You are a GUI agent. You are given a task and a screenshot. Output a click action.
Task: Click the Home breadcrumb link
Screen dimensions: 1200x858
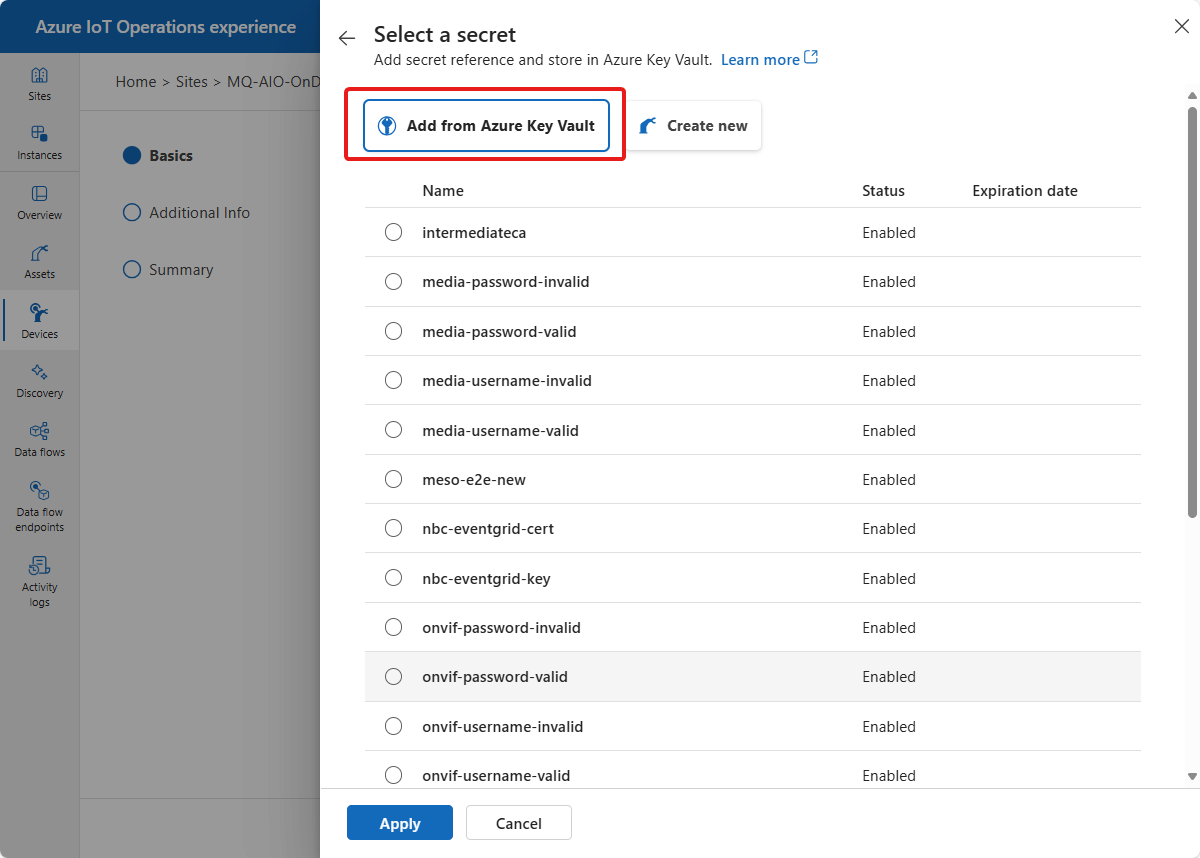tap(136, 82)
